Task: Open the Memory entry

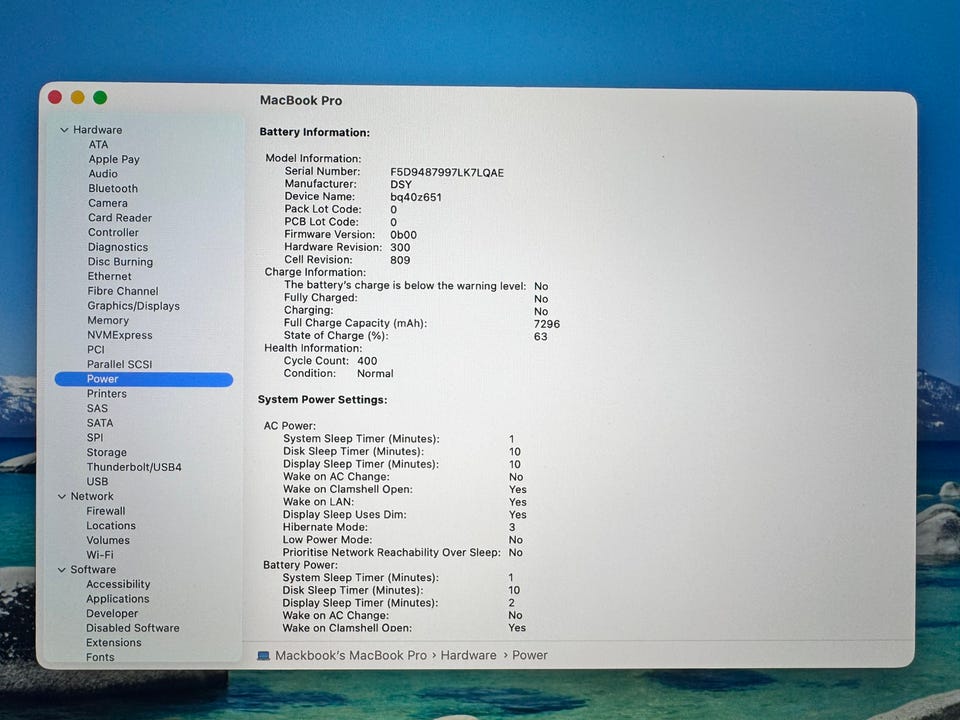Action: [108, 321]
